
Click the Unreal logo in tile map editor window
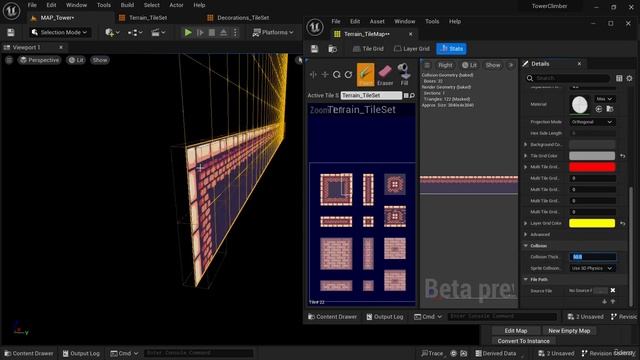coord(315,27)
